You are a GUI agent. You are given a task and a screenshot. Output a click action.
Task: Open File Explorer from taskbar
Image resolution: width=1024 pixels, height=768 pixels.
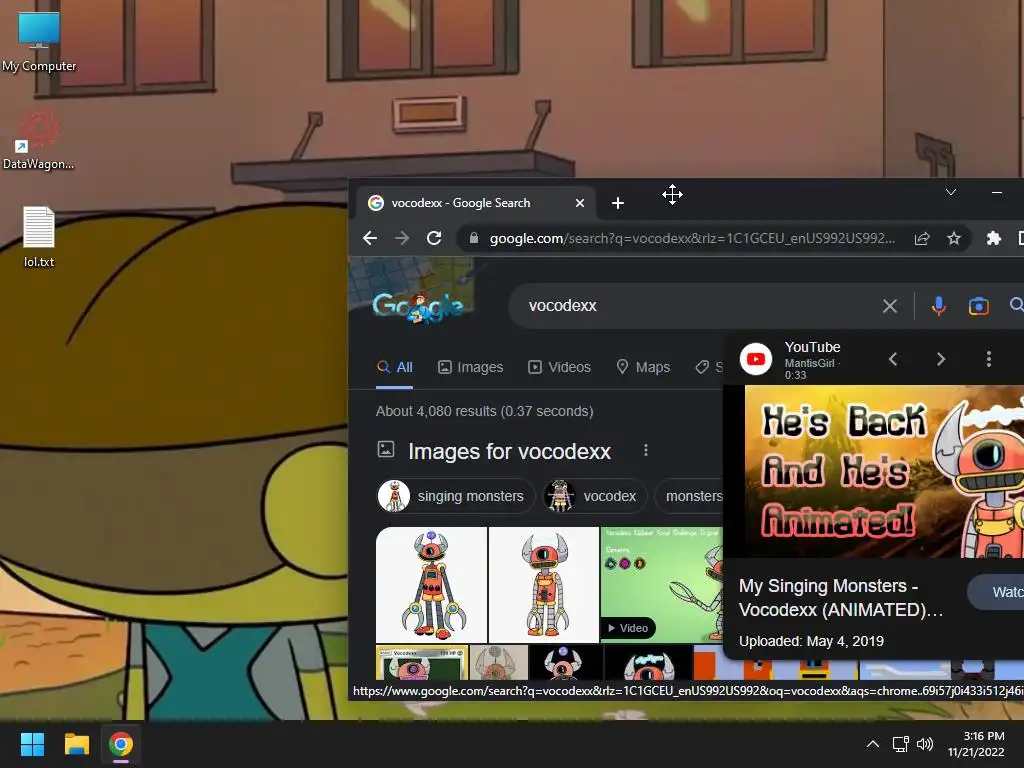point(76,744)
